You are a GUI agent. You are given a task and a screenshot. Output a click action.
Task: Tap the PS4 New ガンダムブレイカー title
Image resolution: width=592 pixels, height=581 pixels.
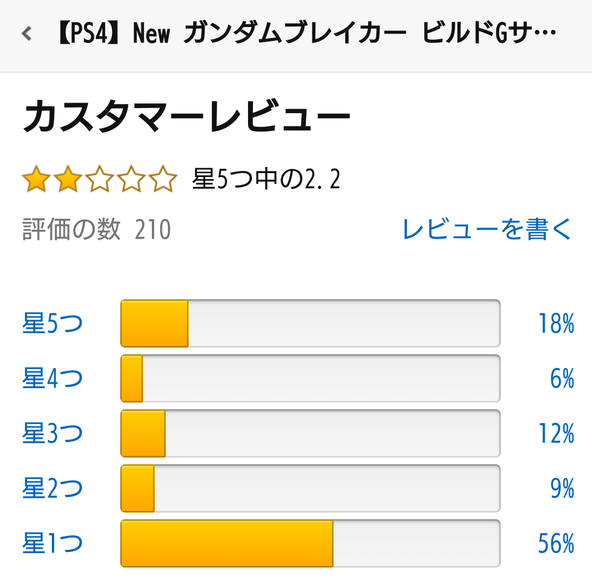click(x=307, y=33)
